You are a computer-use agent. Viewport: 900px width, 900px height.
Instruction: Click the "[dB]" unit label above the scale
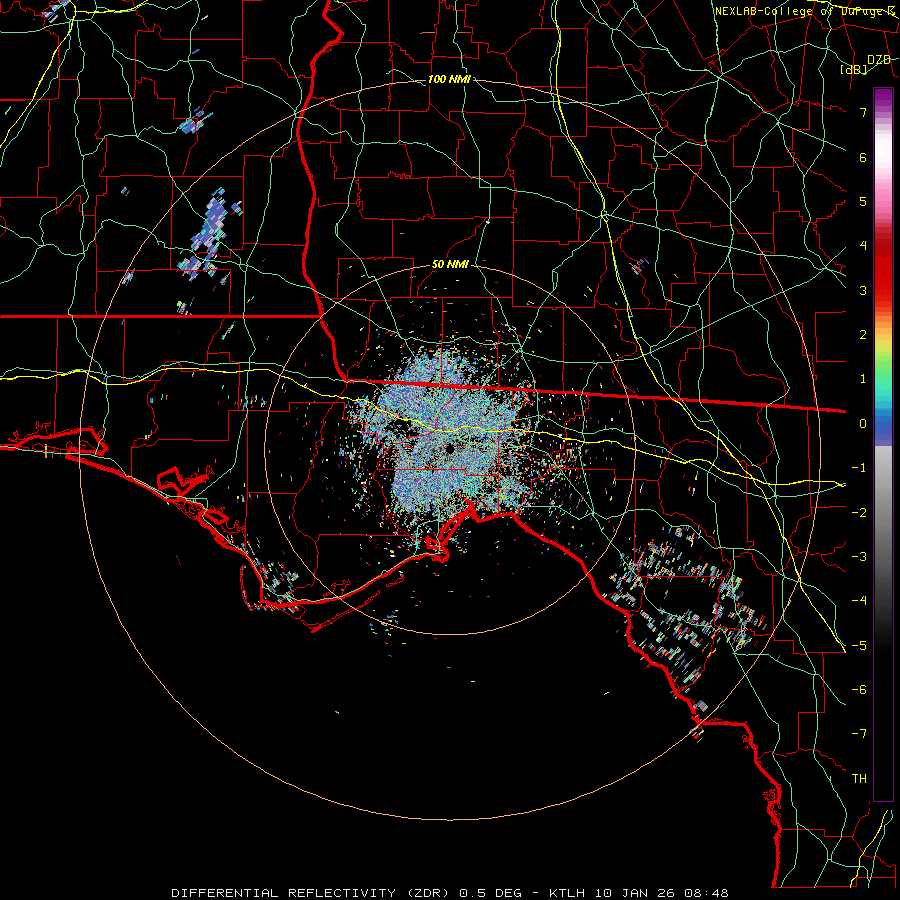(853, 70)
